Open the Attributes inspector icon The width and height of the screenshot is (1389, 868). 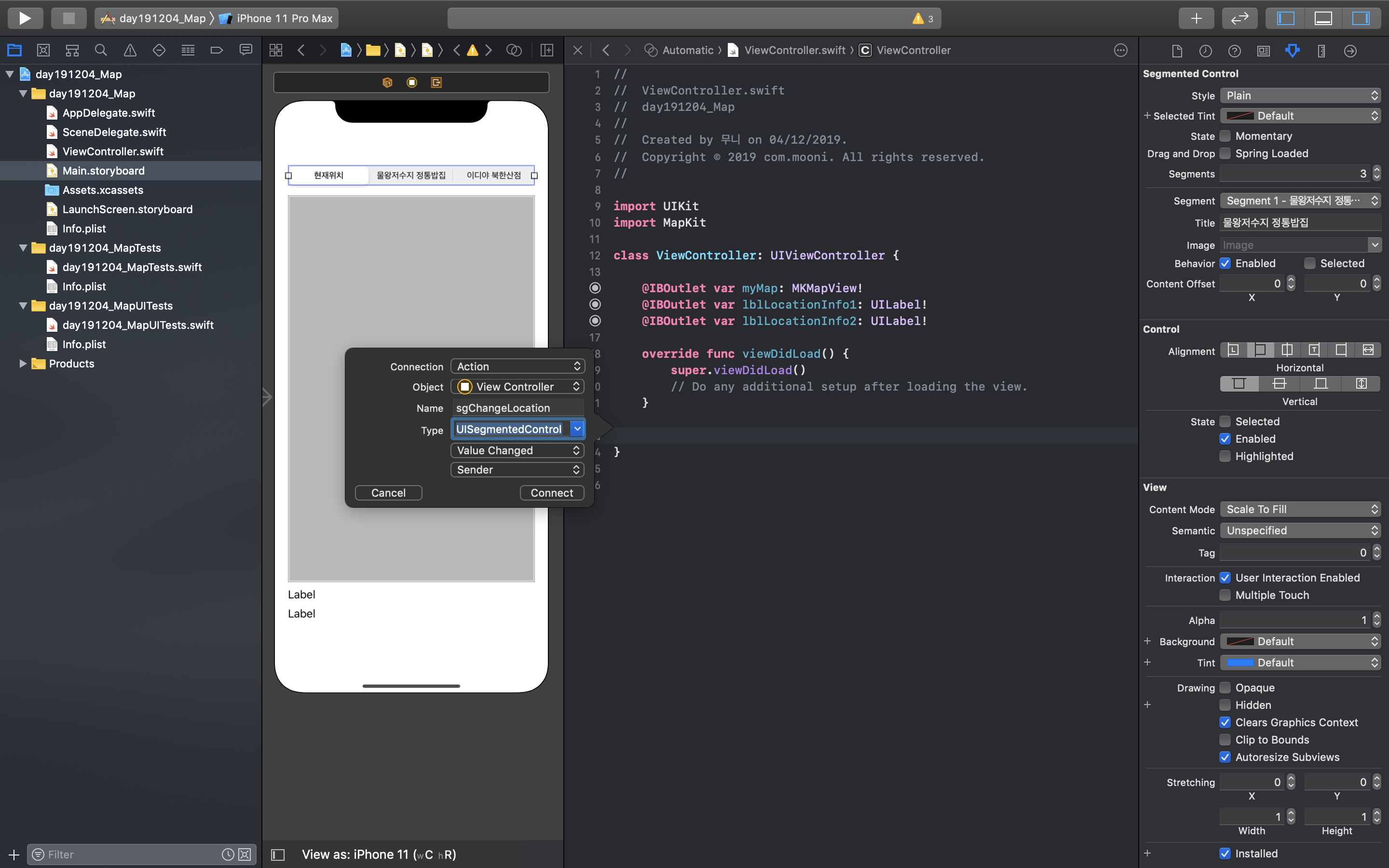click(1292, 51)
